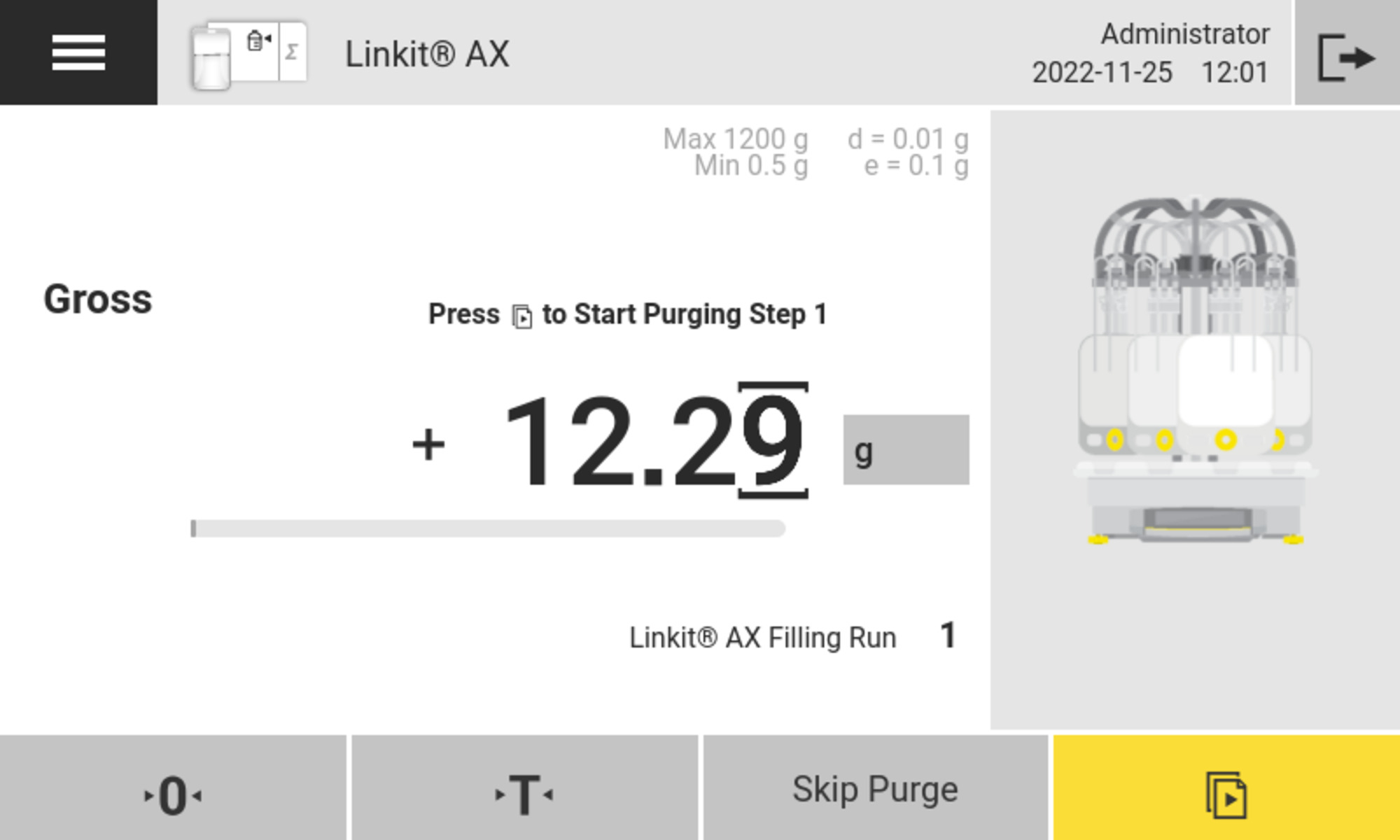1400x840 pixels.
Task: Select the sample container task icon
Action: pyautogui.click(x=210, y=56)
